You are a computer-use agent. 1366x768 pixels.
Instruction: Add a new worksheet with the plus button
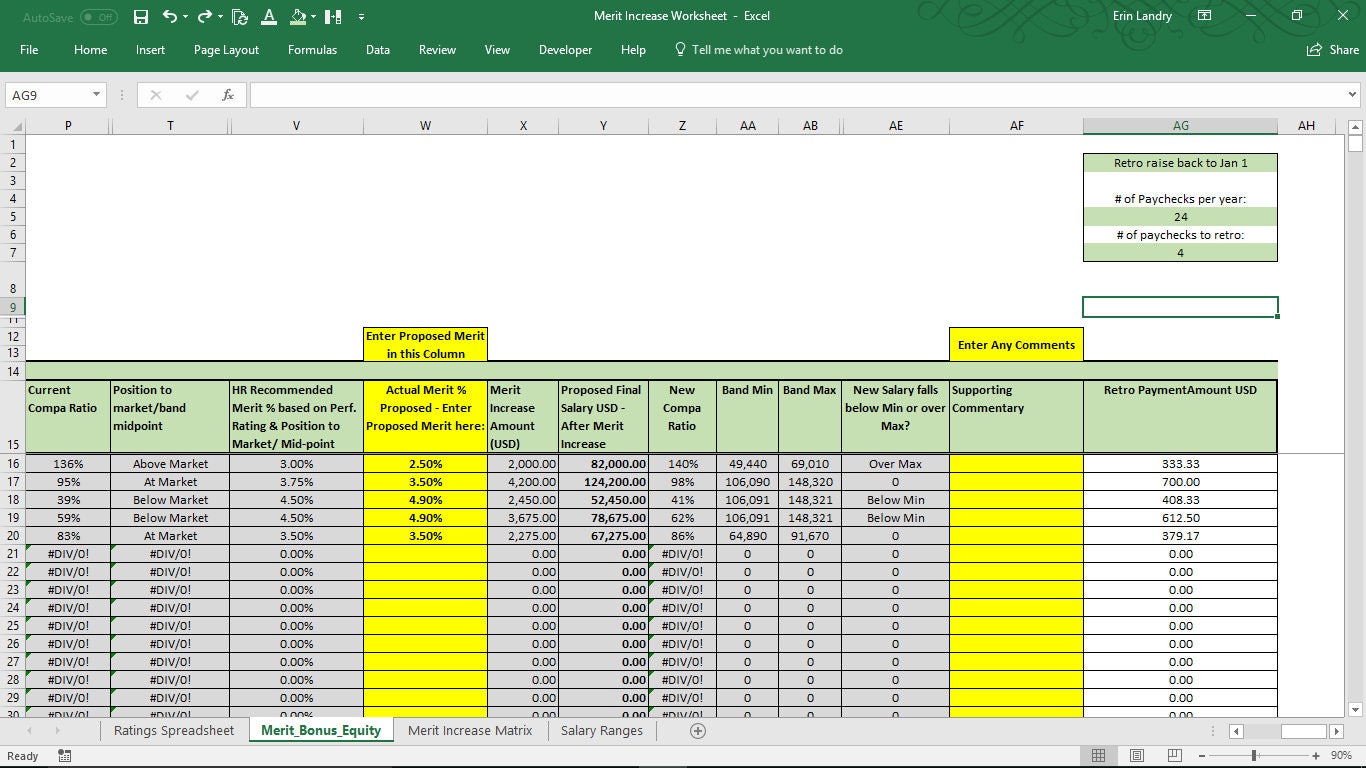[697, 731]
